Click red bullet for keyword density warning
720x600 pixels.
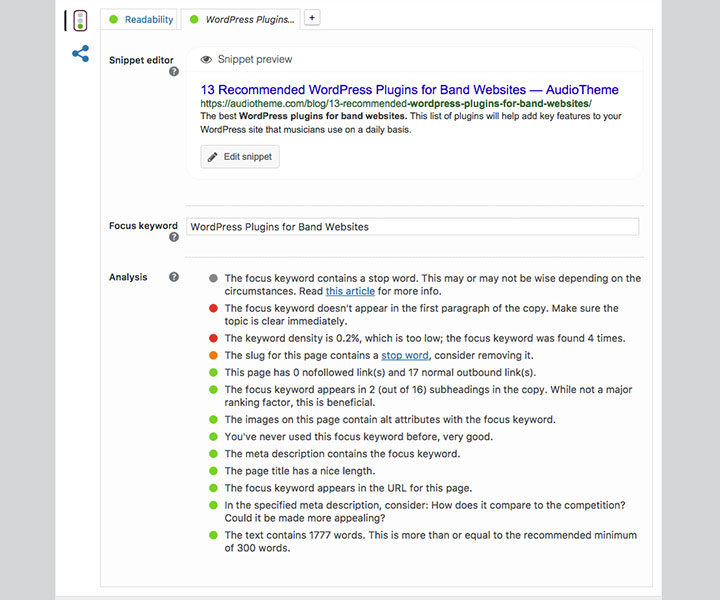click(213, 338)
